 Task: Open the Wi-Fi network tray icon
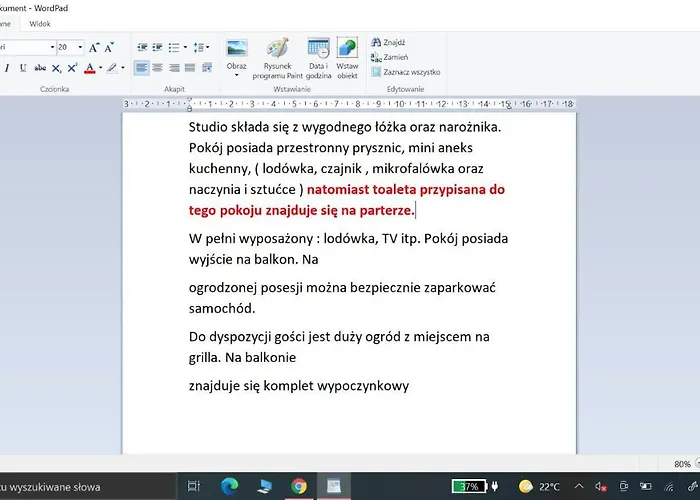pos(669,486)
